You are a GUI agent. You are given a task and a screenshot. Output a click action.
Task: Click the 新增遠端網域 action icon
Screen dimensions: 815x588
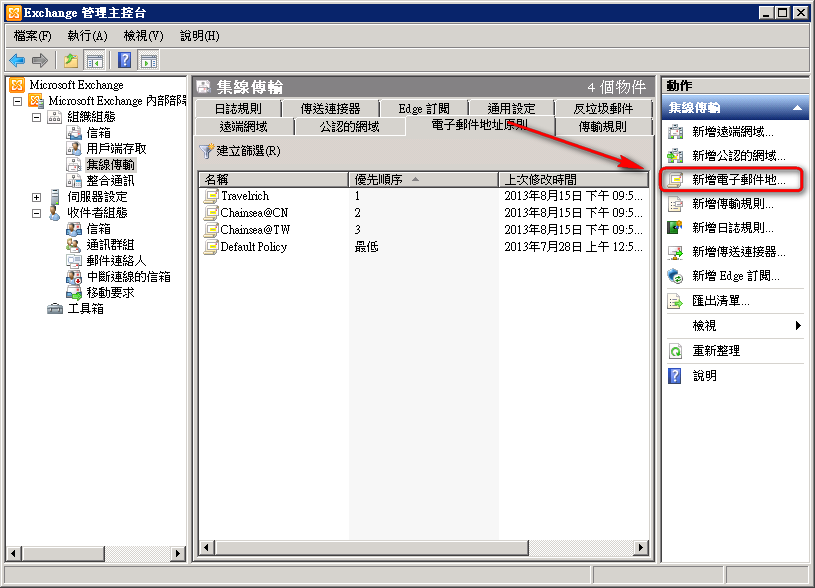coord(675,132)
